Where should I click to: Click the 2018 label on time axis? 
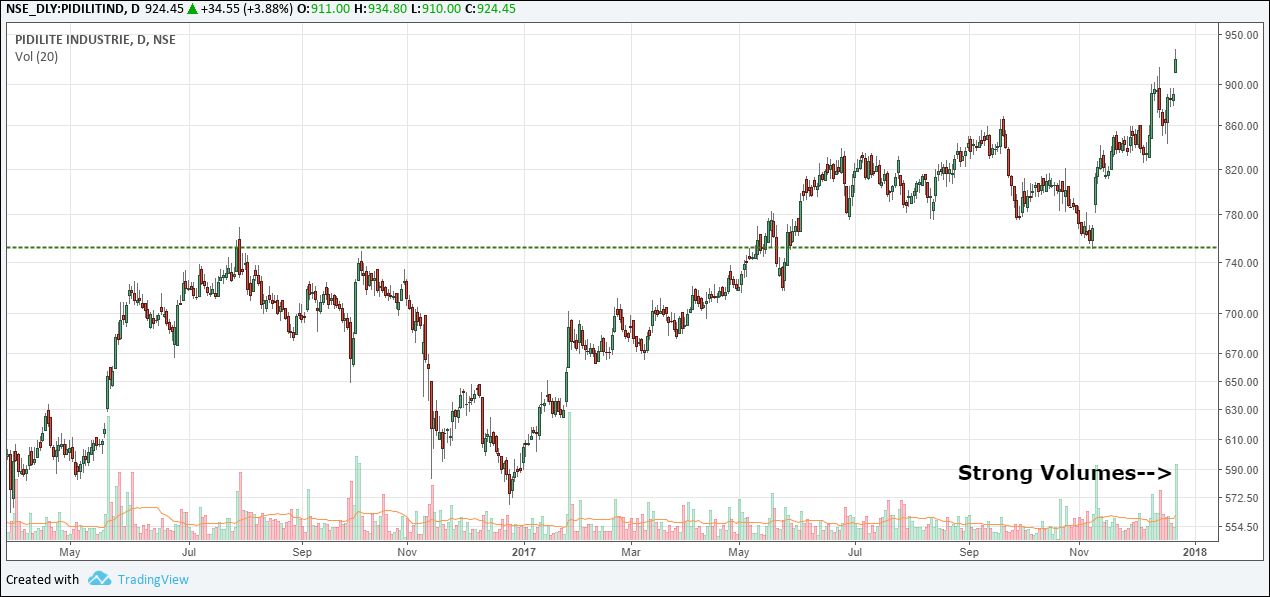(1194, 551)
